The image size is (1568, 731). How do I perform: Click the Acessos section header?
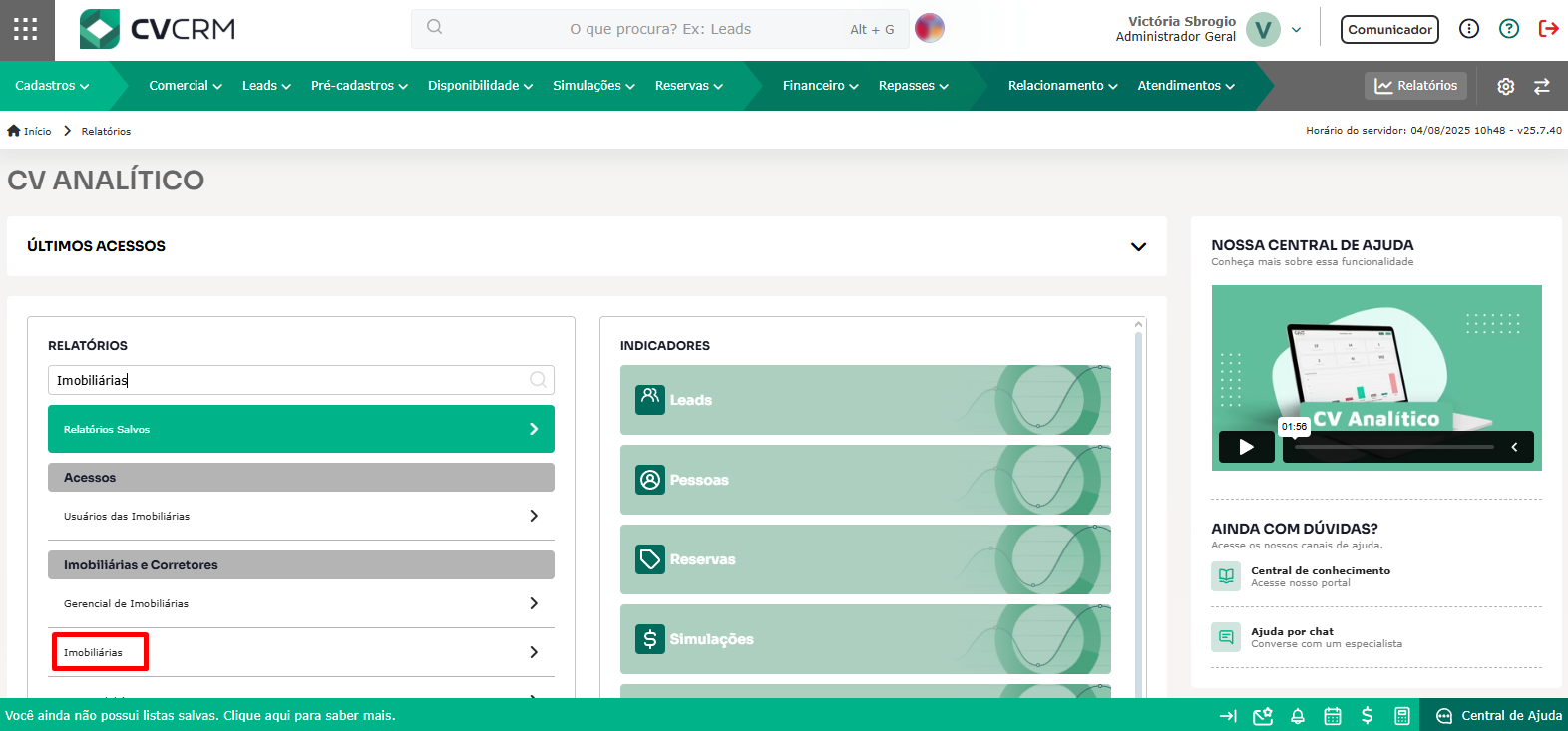tap(301, 478)
